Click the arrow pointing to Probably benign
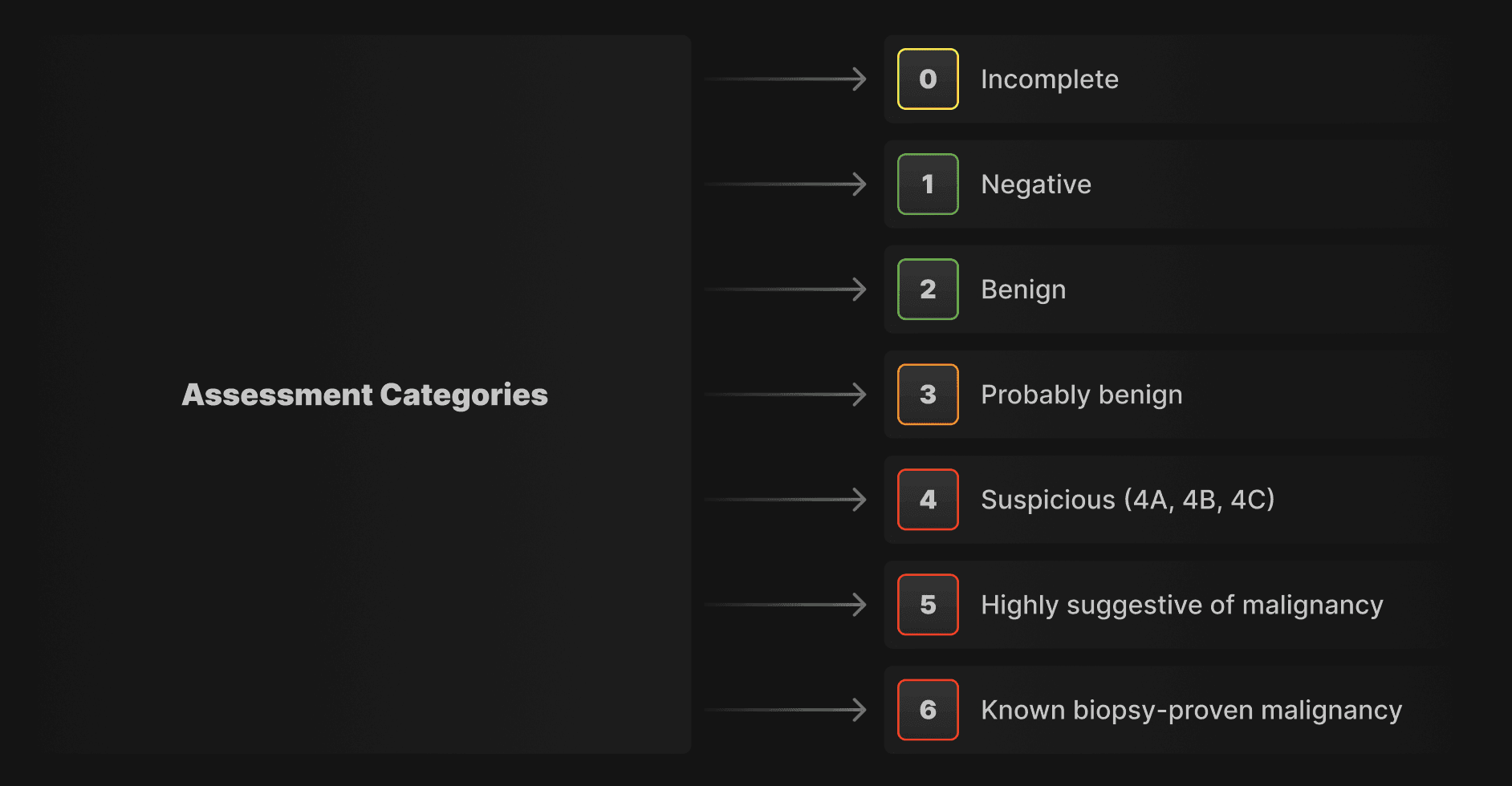The image size is (1512, 786). [x=786, y=395]
